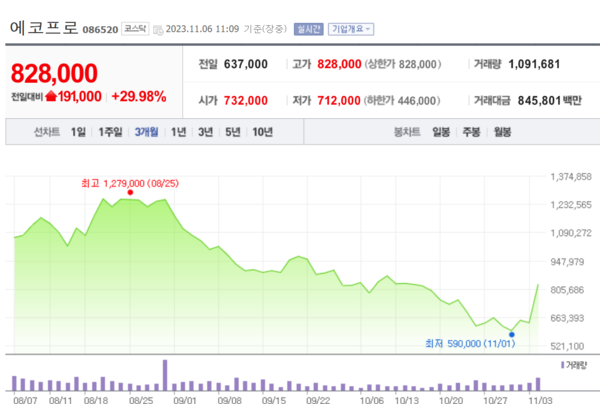Open the 기업개요 dropdown

pos(351,30)
